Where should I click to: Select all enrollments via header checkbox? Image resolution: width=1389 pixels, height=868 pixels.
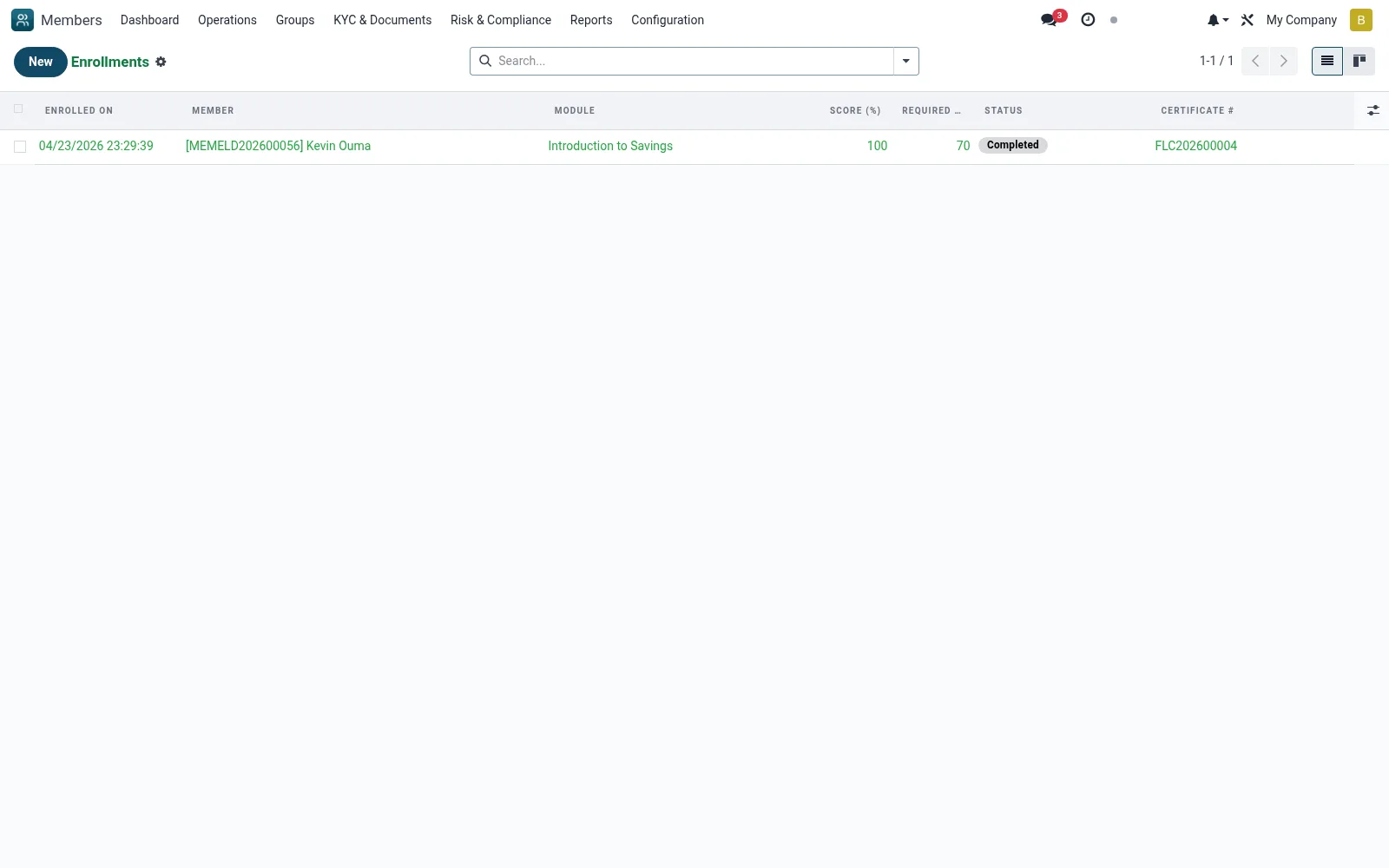(18, 108)
